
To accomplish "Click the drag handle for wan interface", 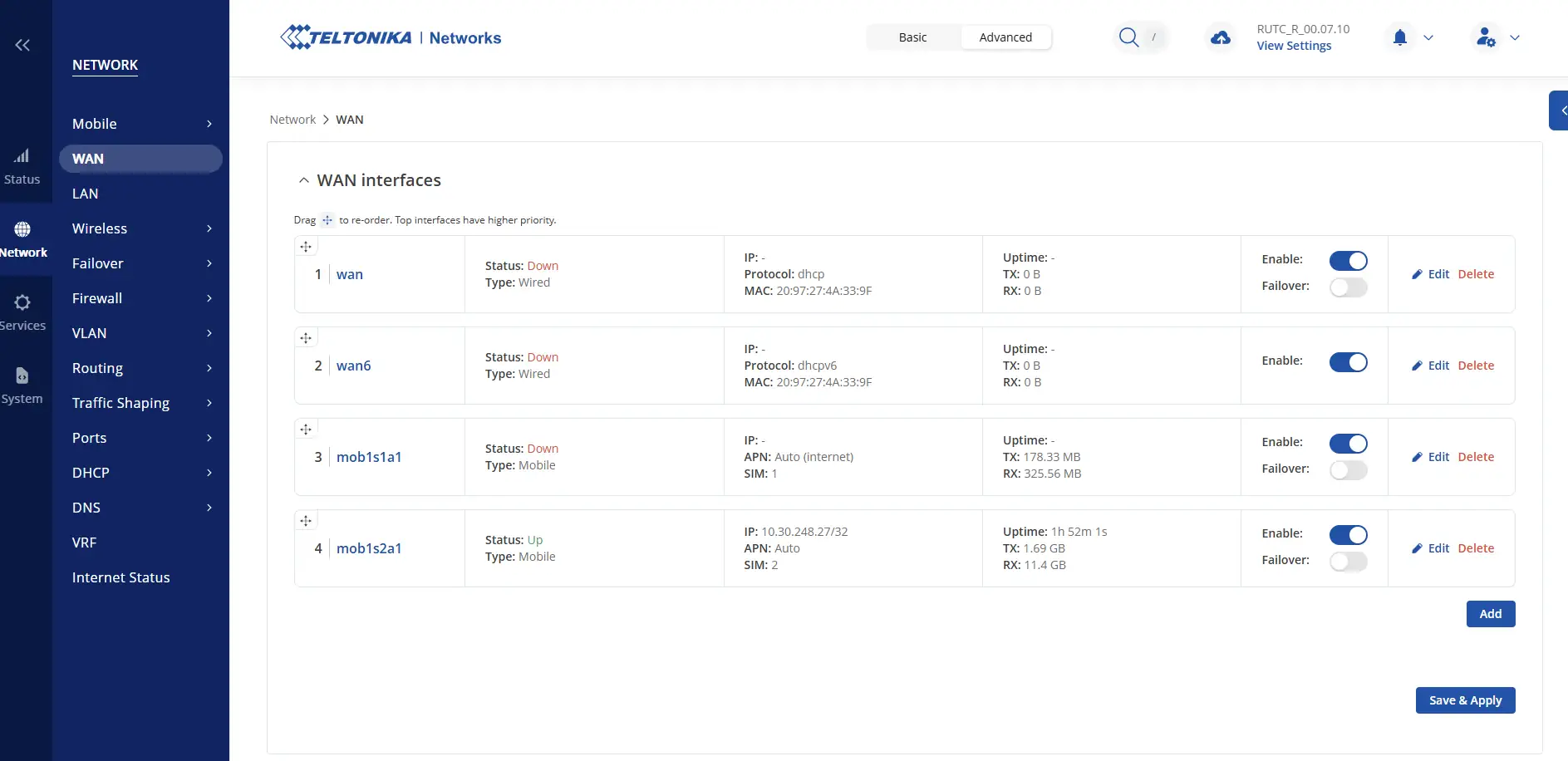I will [306, 247].
